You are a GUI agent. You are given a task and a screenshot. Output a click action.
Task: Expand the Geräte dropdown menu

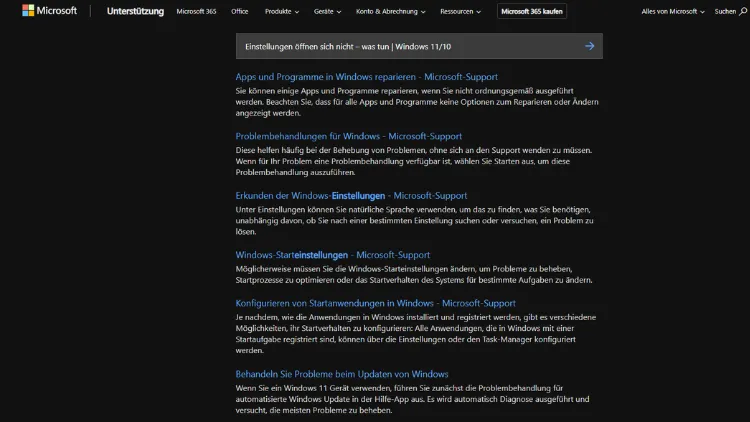click(327, 11)
